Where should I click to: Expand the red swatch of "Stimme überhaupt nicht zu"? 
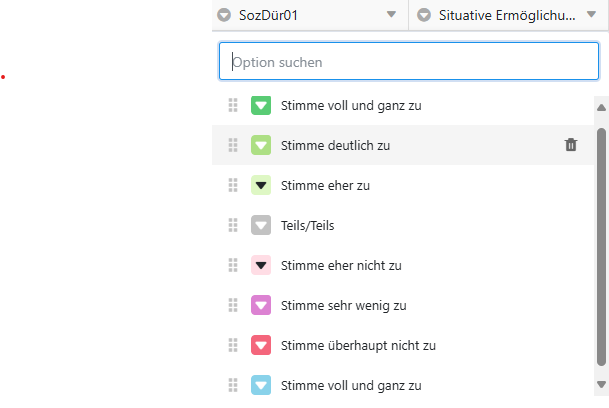click(x=261, y=345)
